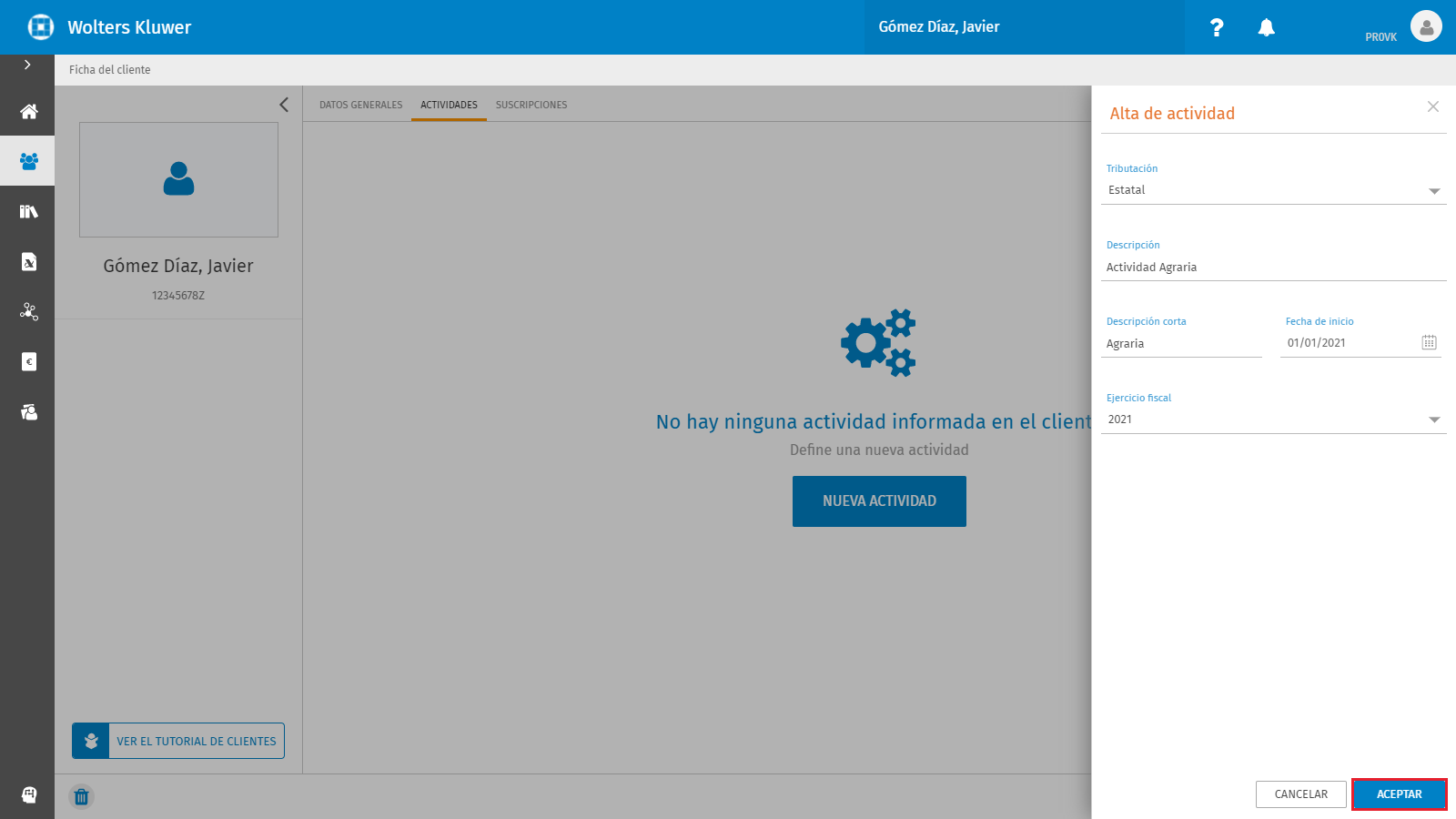
Task: Click the Descripción corta input field
Action: (x=1181, y=344)
